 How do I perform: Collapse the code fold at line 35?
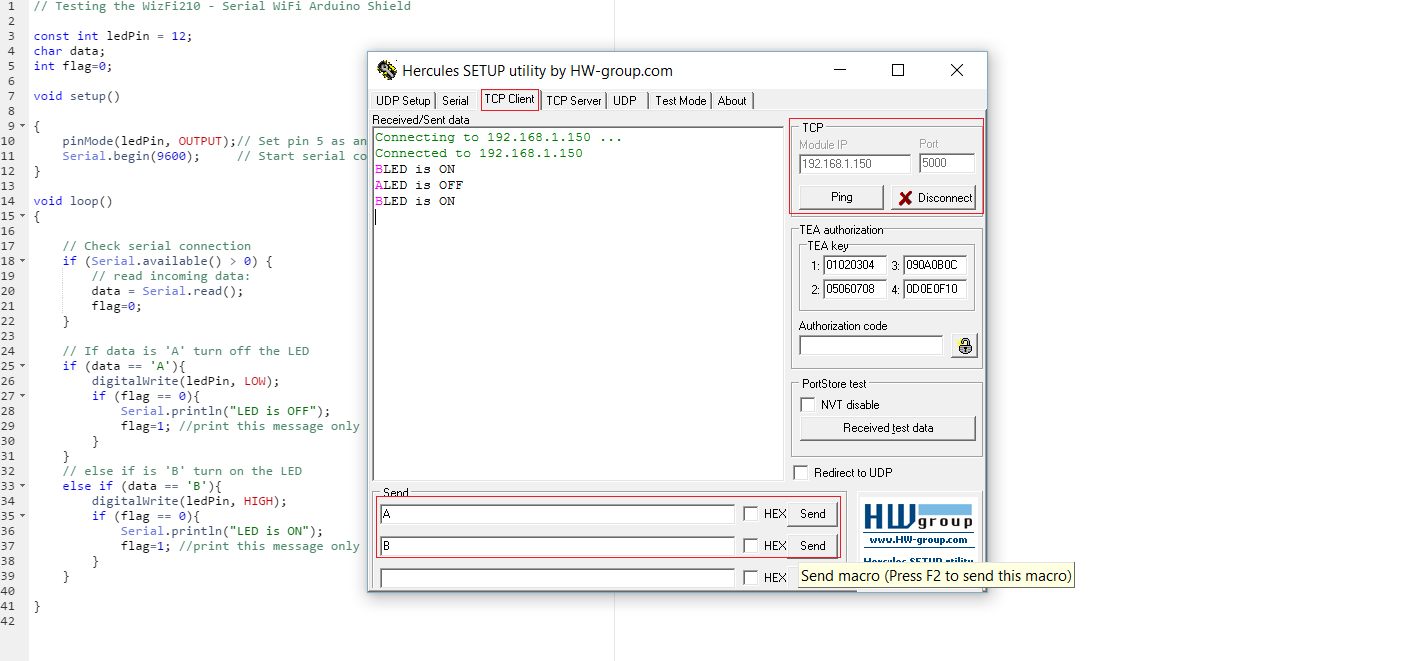coord(22,516)
